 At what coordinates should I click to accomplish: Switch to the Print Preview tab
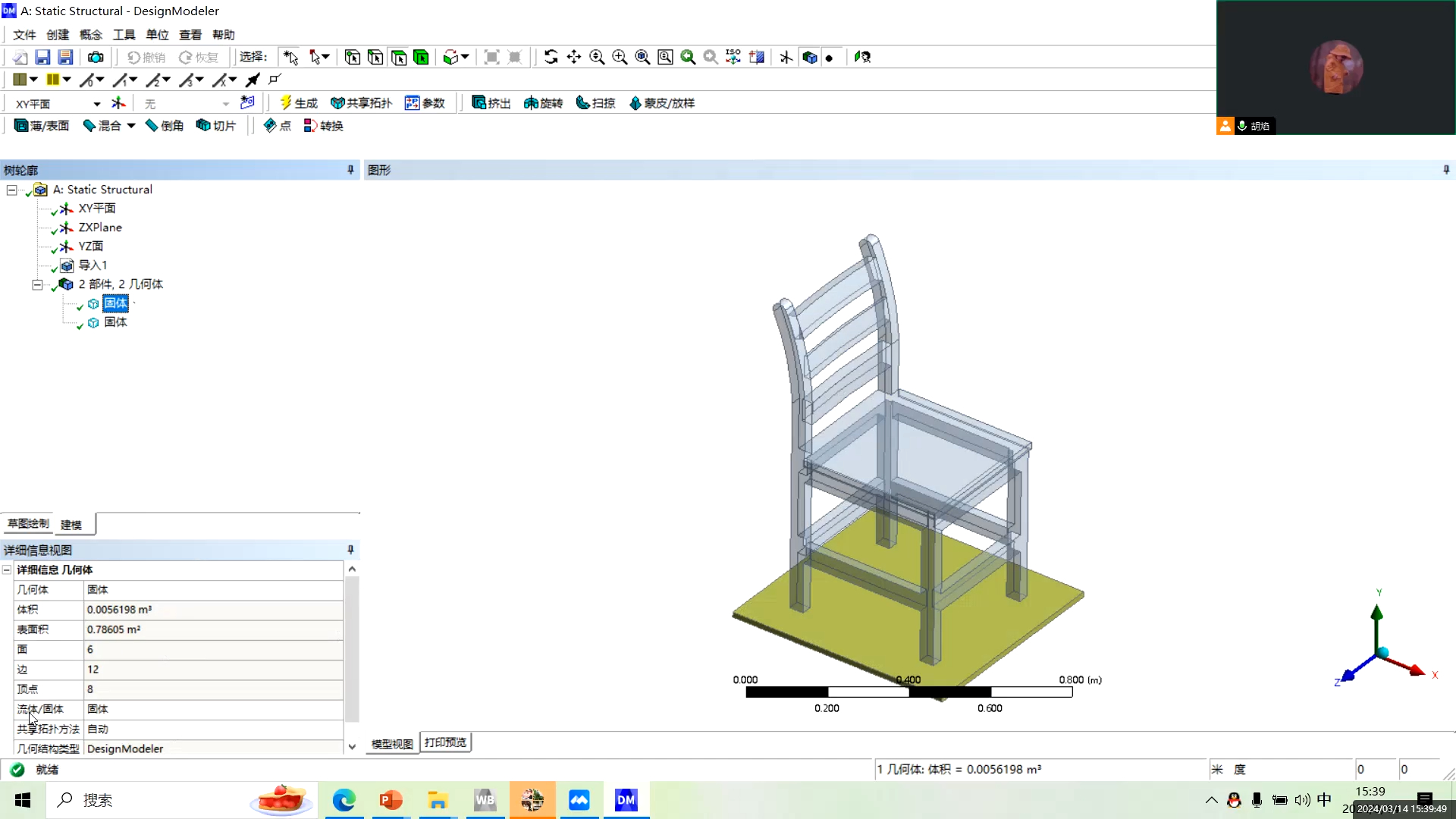point(446,742)
